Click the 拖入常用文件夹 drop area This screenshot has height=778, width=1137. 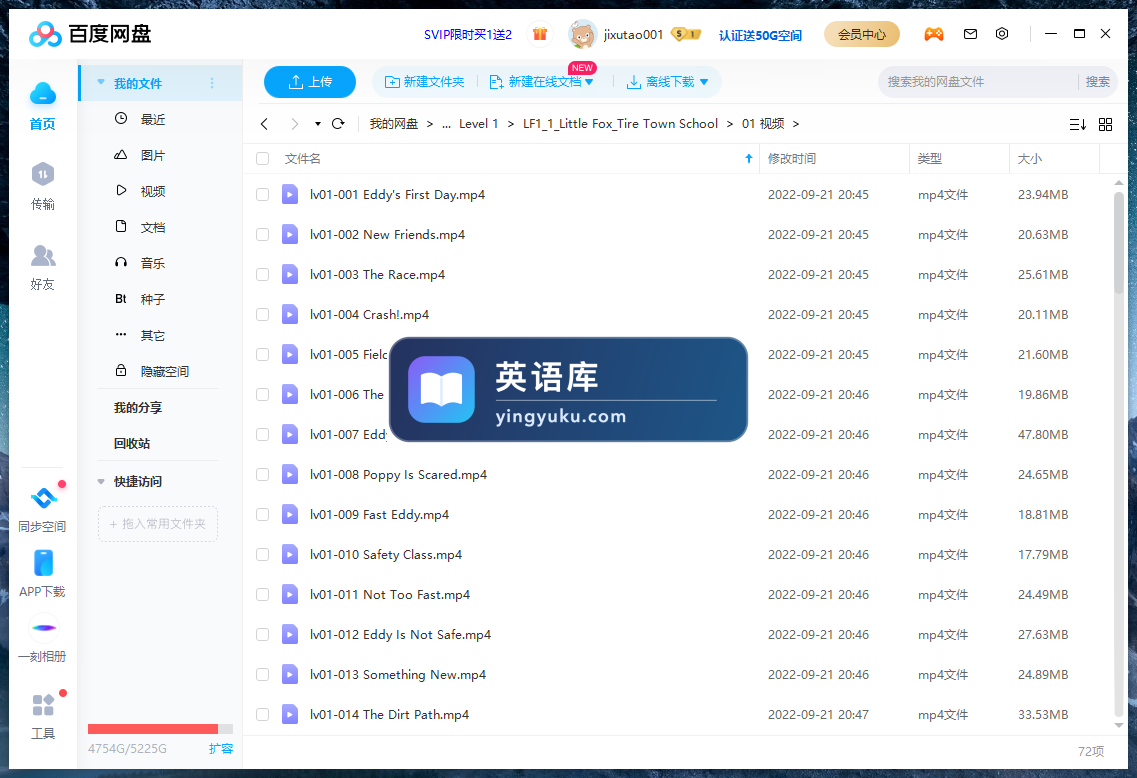pos(158,524)
